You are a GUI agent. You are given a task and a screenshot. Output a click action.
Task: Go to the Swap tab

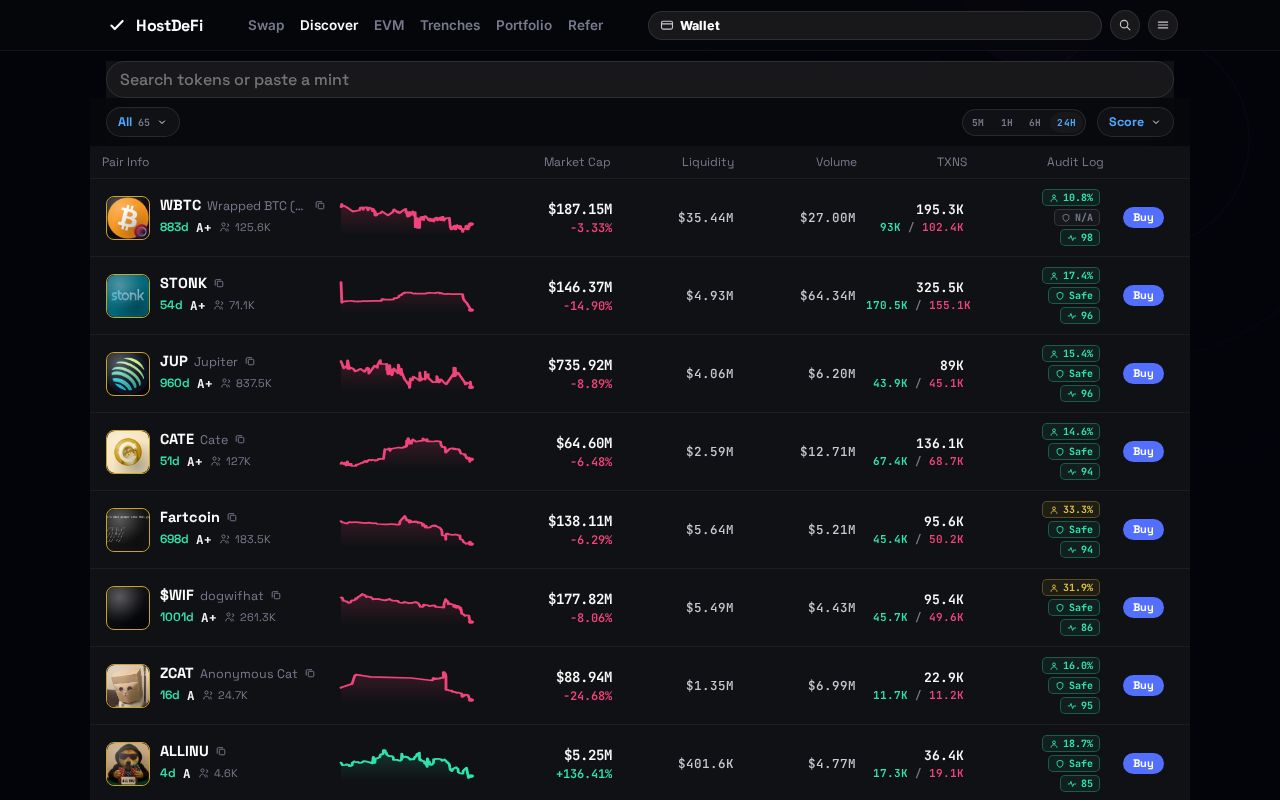tap(266, 25)
